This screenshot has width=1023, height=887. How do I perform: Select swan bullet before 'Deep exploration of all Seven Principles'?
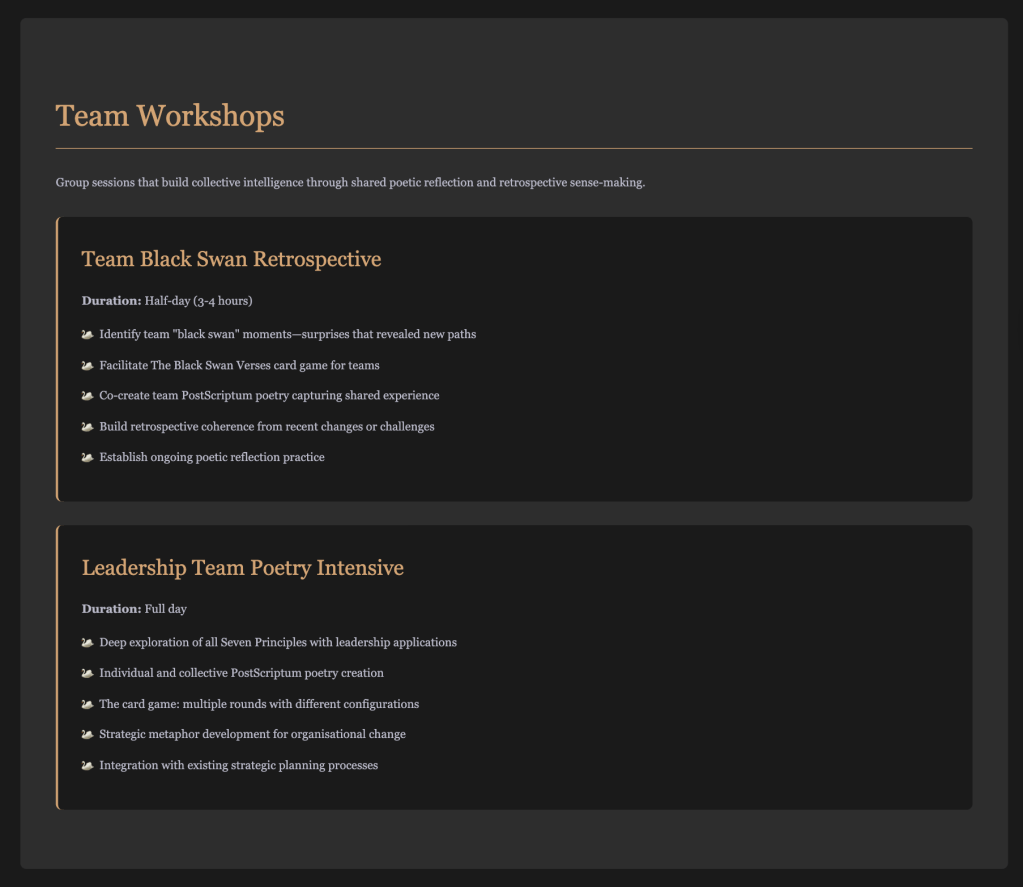tap(87, 642)
